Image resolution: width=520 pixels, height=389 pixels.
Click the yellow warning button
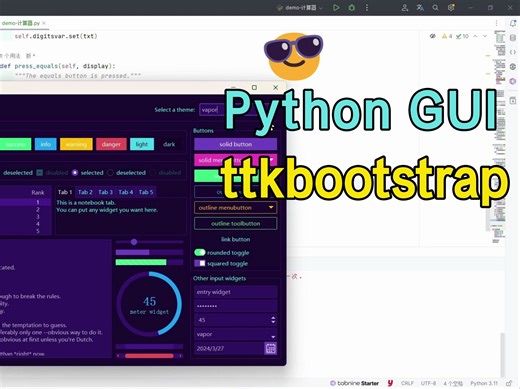pyautogui.click(x=76, y=144)
